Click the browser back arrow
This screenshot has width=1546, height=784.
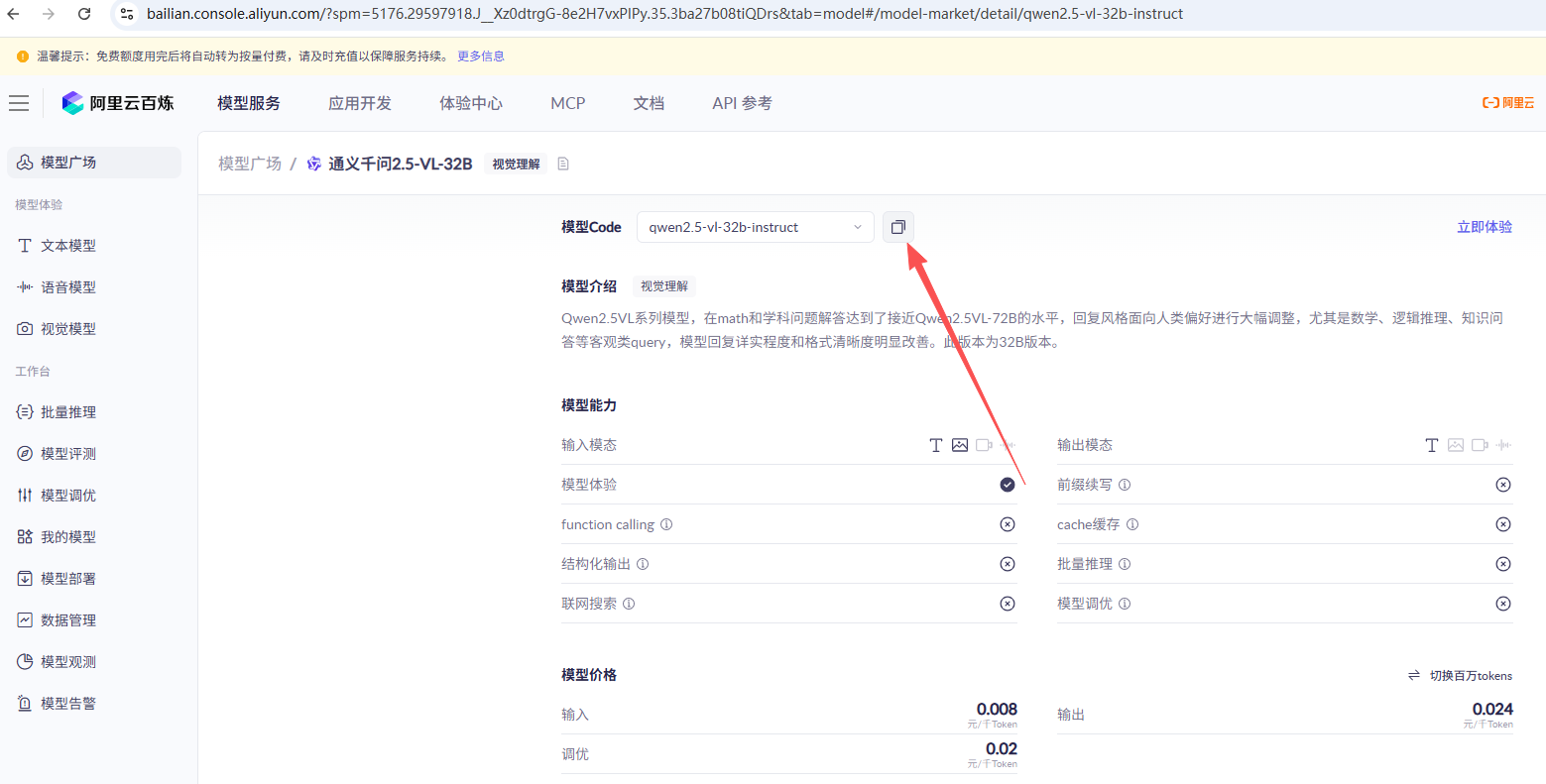click(x=14, y=14)
